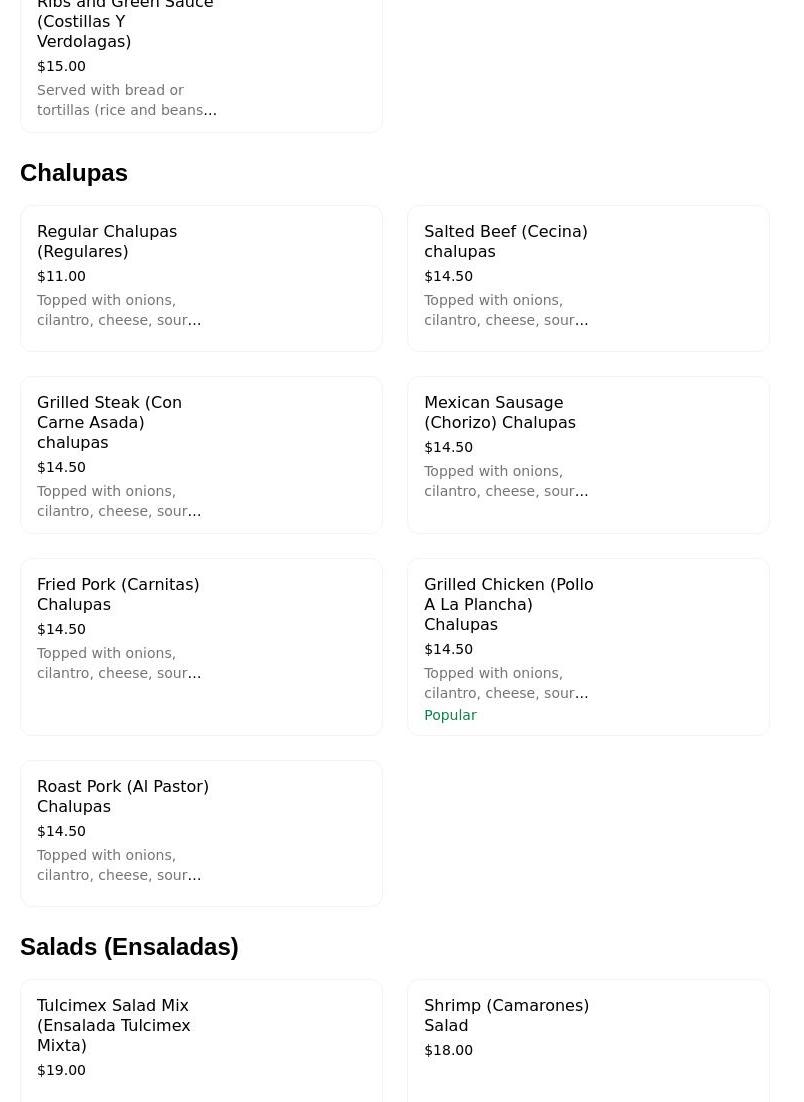Open Tulcimex Salad Mix item
Image resolution: width=804 pixels, height=1102 pixels.
tap(113, 1025)
